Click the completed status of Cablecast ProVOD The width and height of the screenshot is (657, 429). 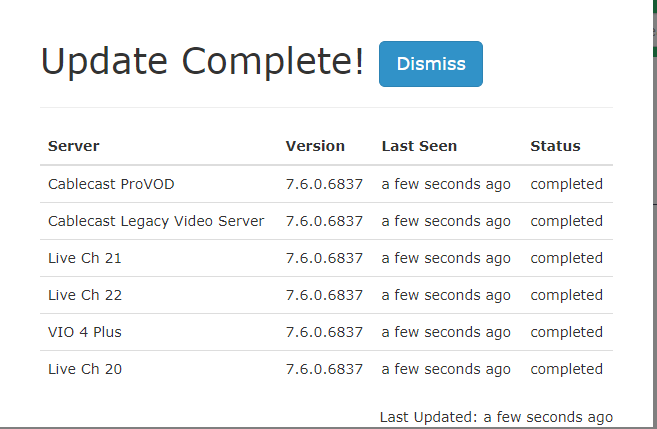(566, 184)
